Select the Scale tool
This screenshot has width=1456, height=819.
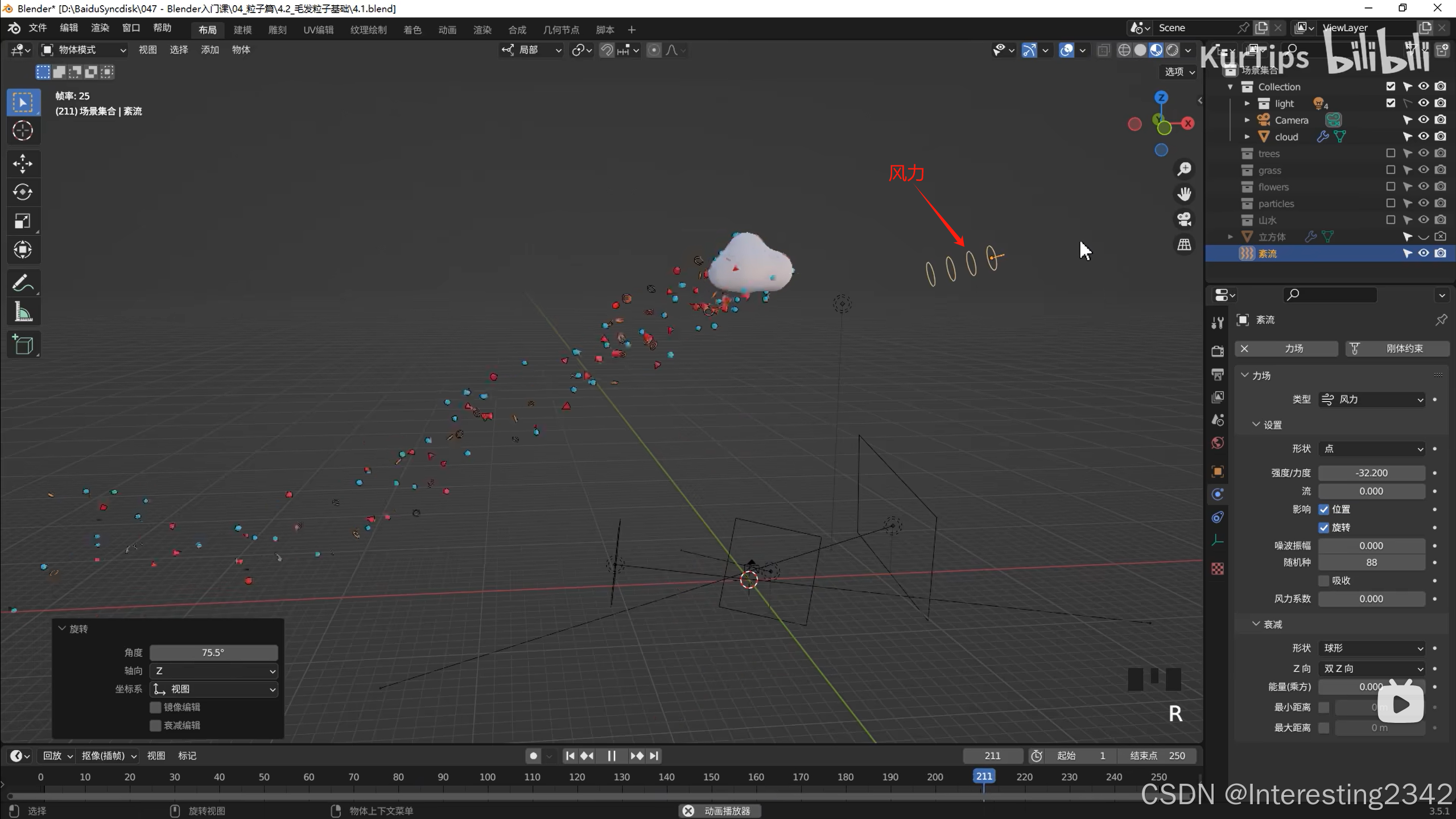(23, 221)
